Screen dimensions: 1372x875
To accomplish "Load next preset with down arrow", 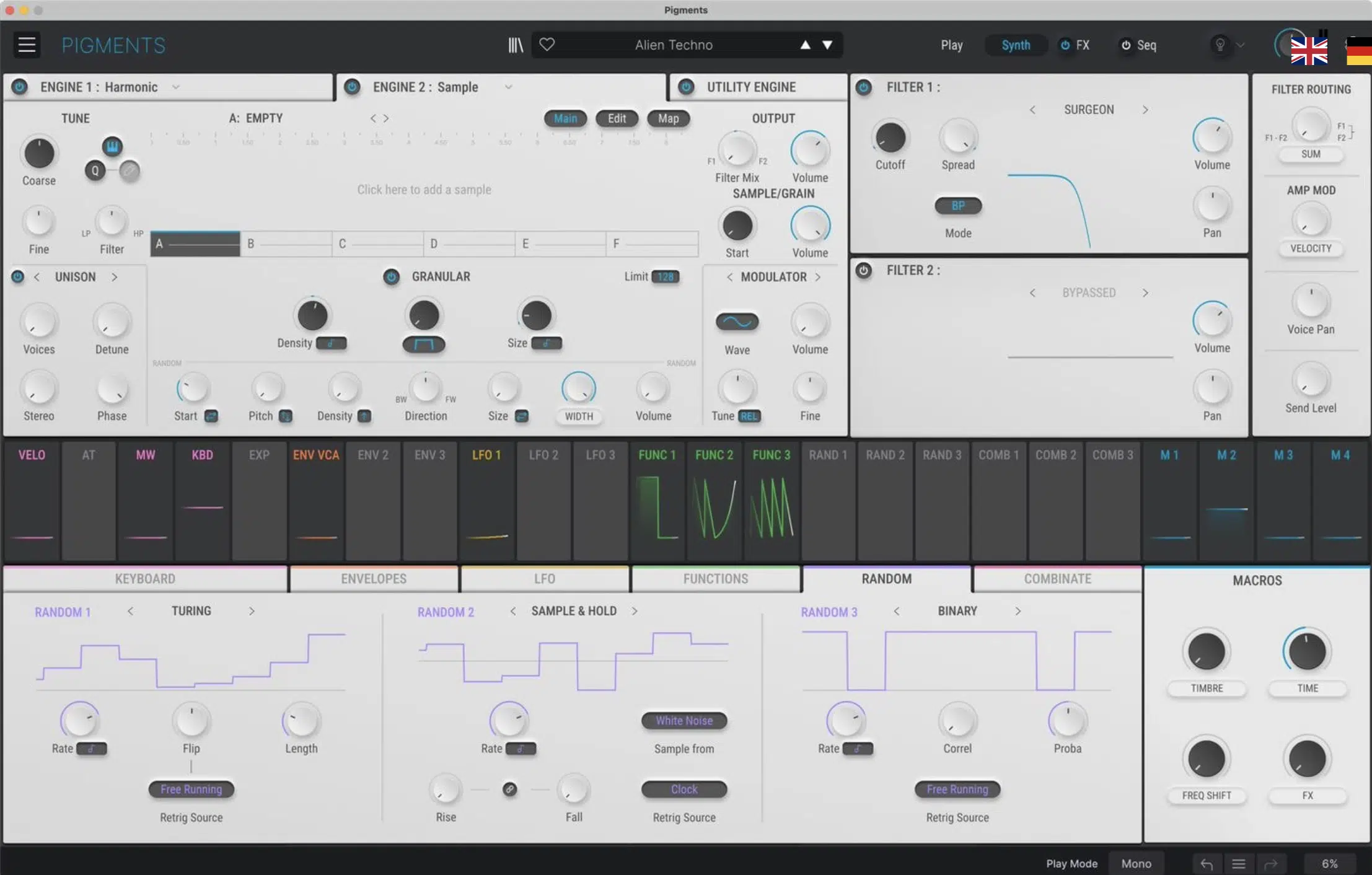I will coord(827,45).
